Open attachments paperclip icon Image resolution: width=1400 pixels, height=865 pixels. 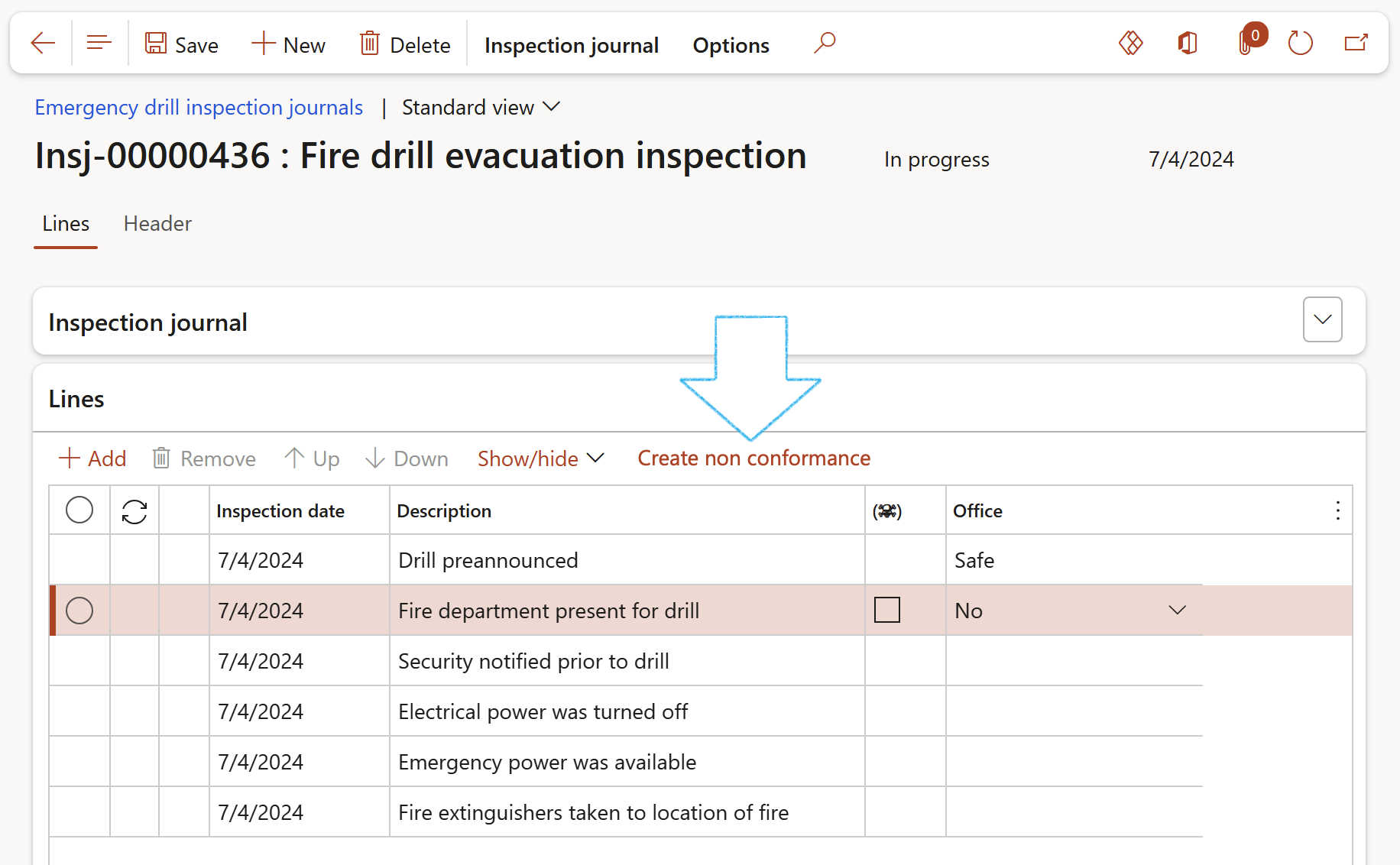pos(1246,44)
